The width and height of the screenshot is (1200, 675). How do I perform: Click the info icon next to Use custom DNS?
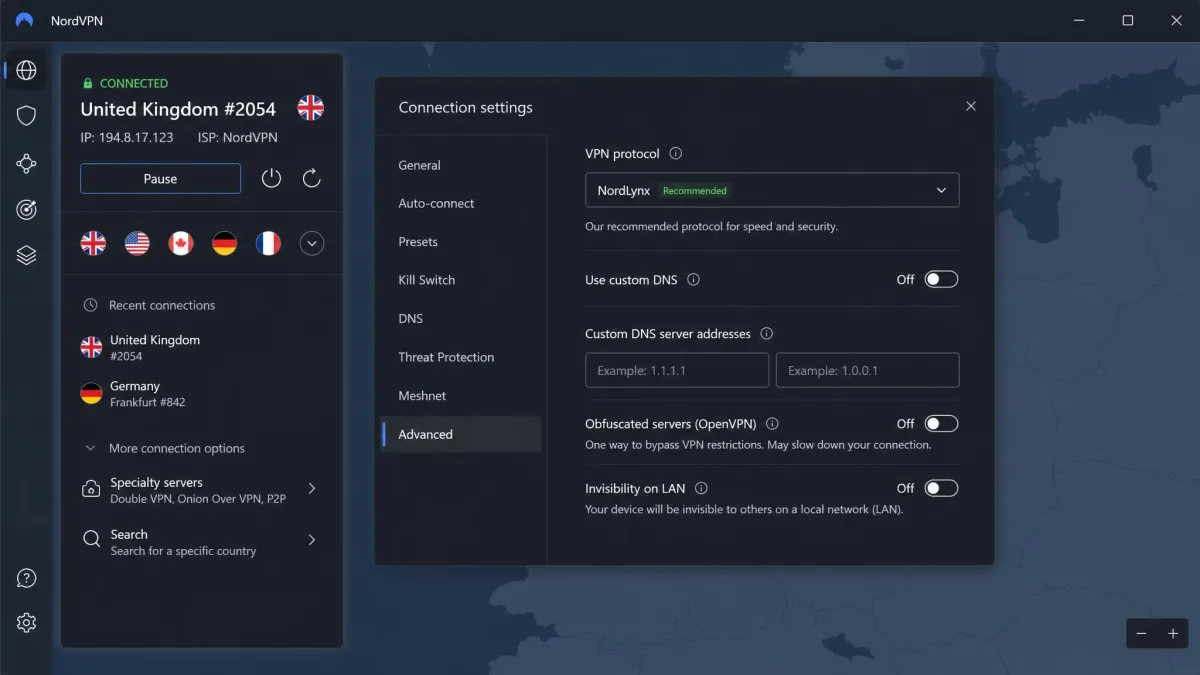point(694,280)
